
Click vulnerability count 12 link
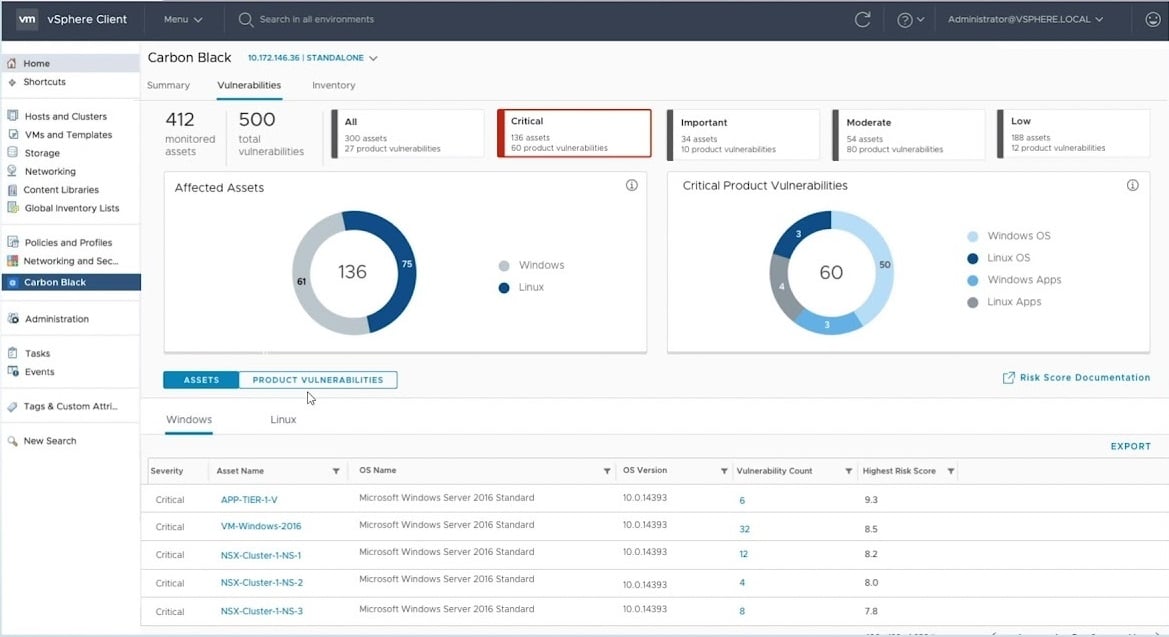[x=743, y=554]
